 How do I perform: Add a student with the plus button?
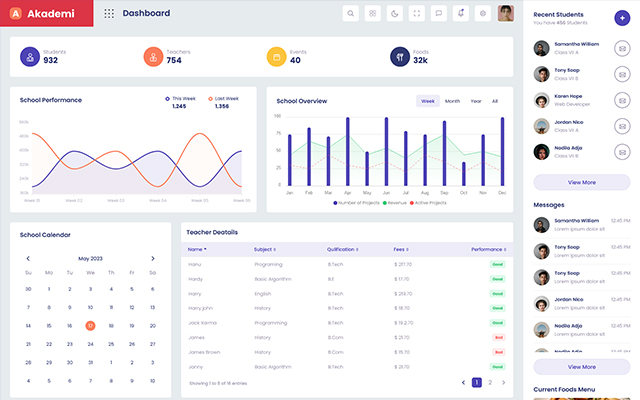pyautogui.click(x=622, y=18)
